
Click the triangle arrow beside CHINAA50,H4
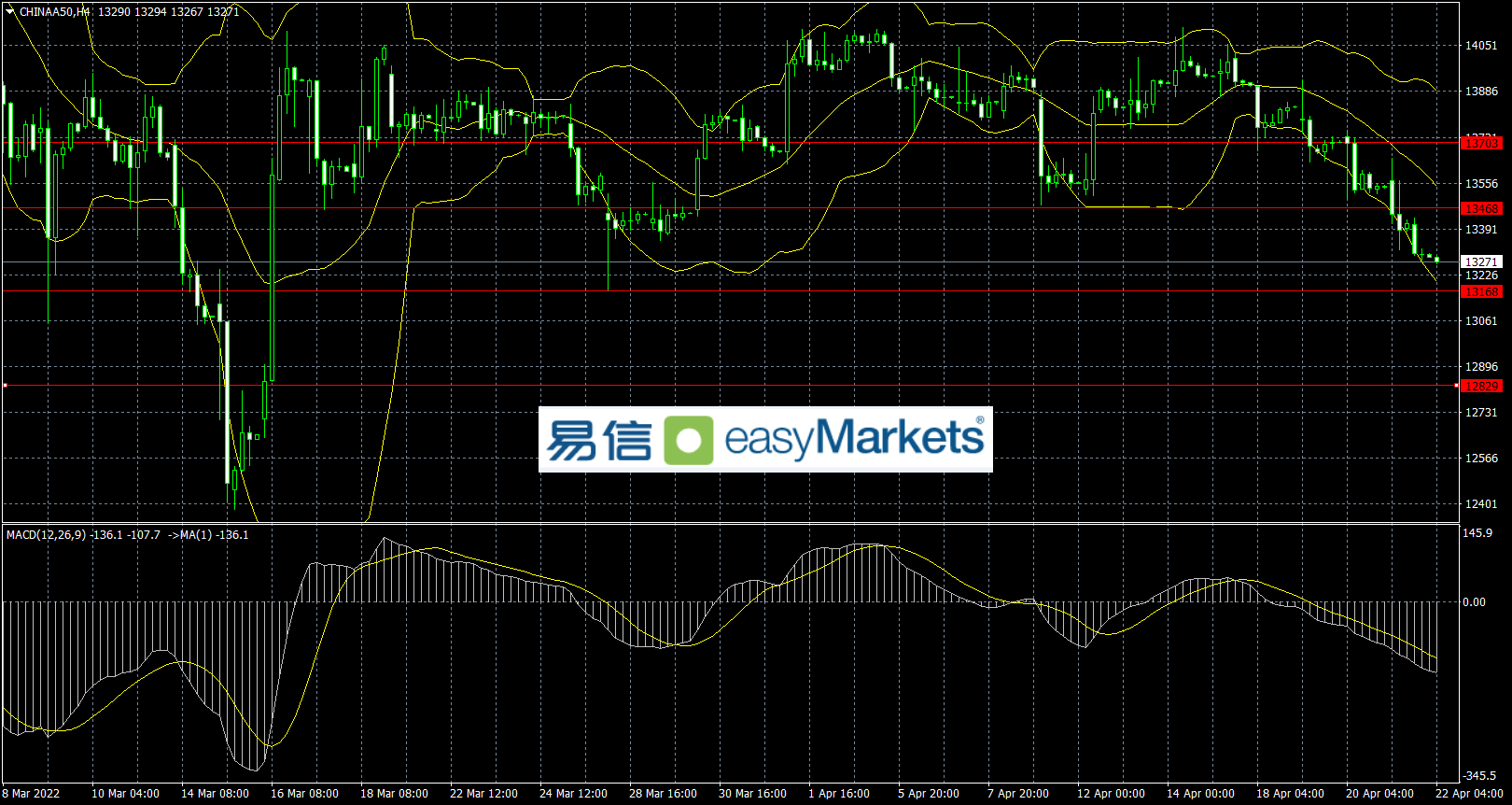pyautogui.click(x=9, y=11)
